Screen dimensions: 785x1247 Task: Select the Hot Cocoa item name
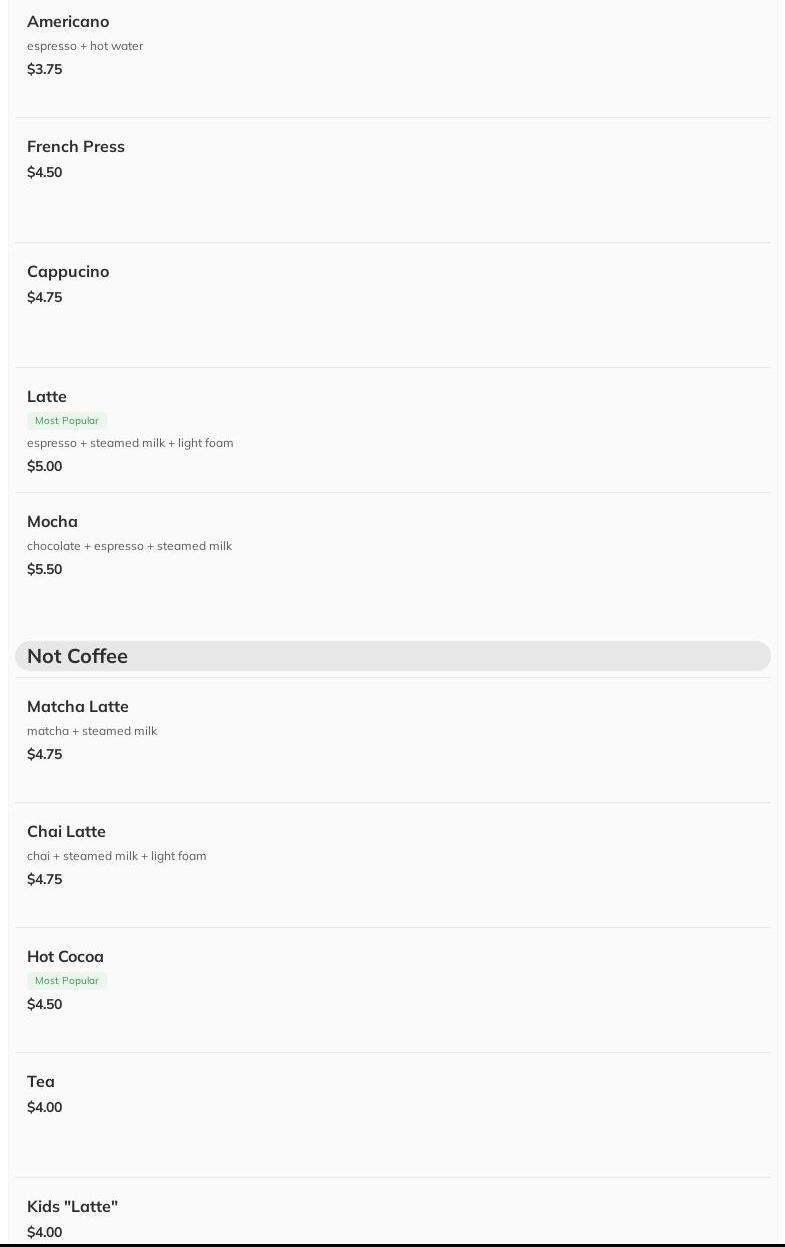(65, 957)
